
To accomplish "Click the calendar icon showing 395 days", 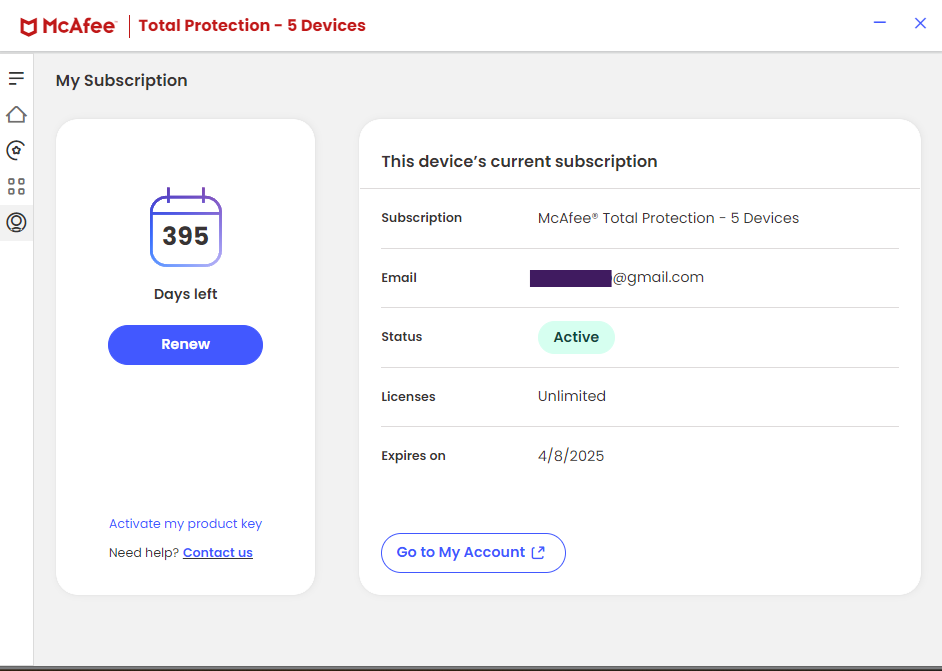I will coord(185,228).
